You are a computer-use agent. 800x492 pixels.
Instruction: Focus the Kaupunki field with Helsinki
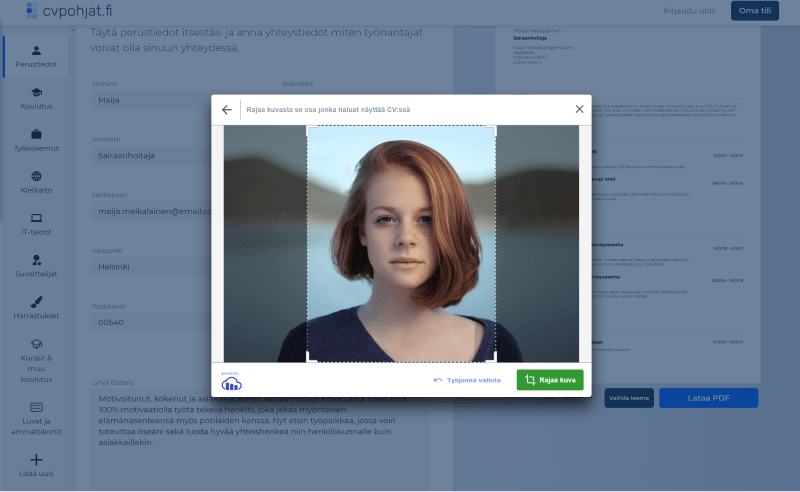[151, 267]
